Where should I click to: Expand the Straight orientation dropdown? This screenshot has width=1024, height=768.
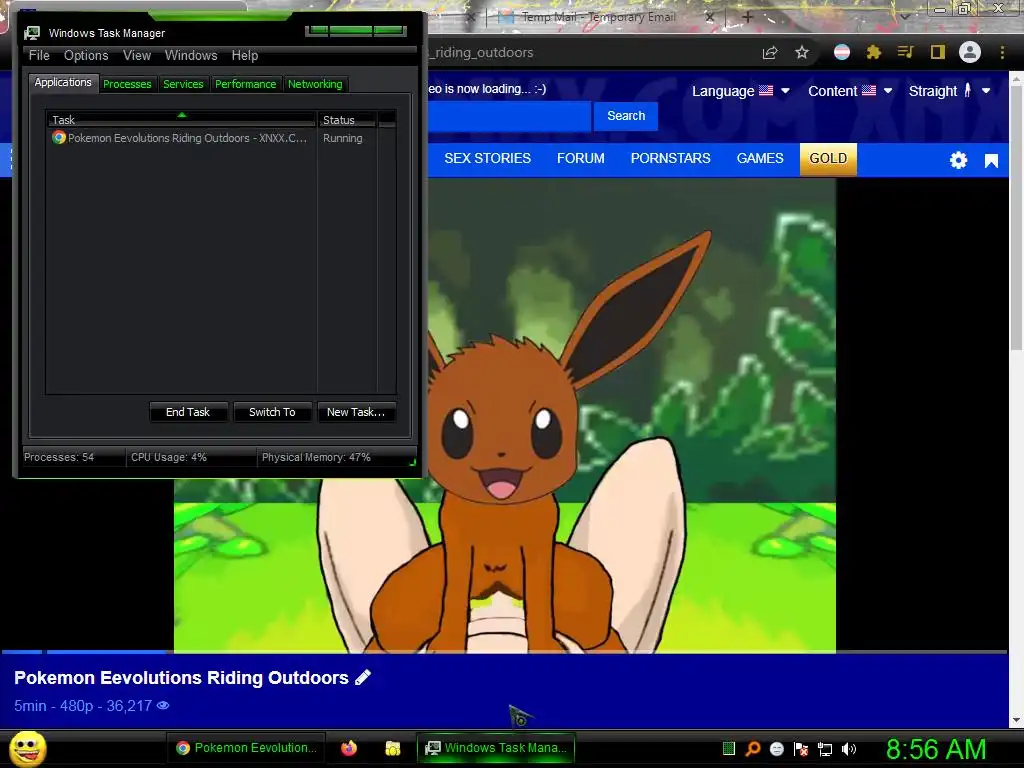(950, 91)
